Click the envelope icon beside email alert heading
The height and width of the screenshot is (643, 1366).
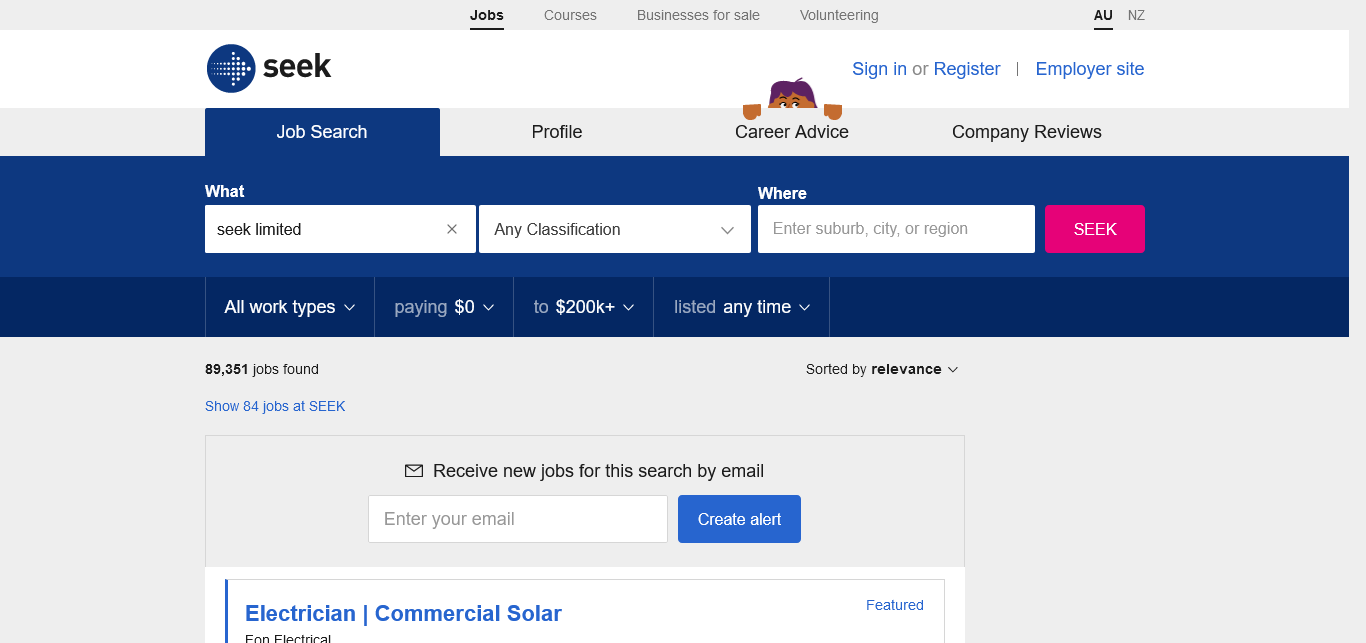tap(413, 471)
